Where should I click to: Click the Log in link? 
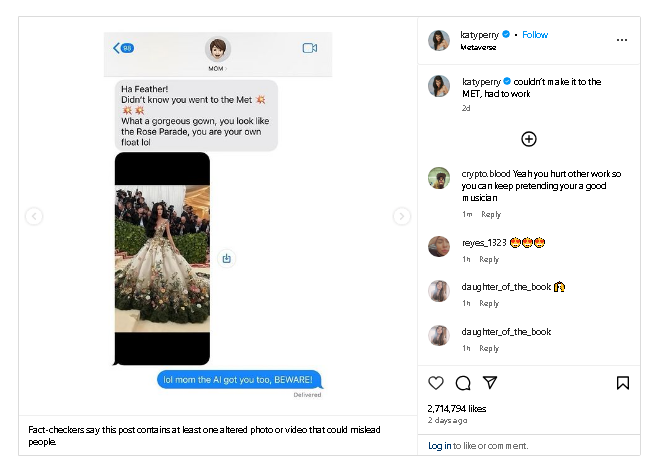pyautogui.click(x=439, y=446)
